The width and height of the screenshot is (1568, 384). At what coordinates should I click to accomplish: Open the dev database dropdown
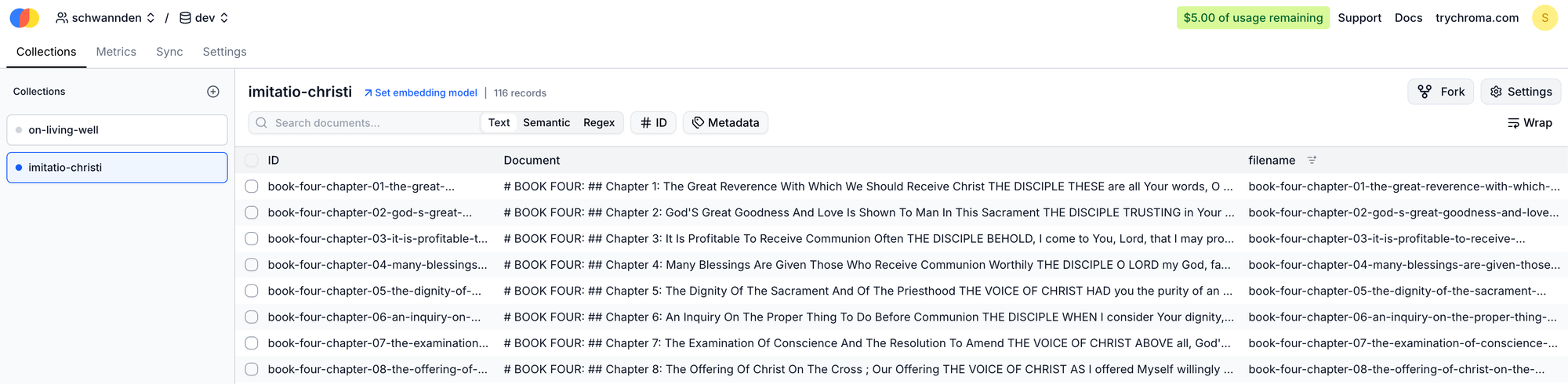pos(204,18)
